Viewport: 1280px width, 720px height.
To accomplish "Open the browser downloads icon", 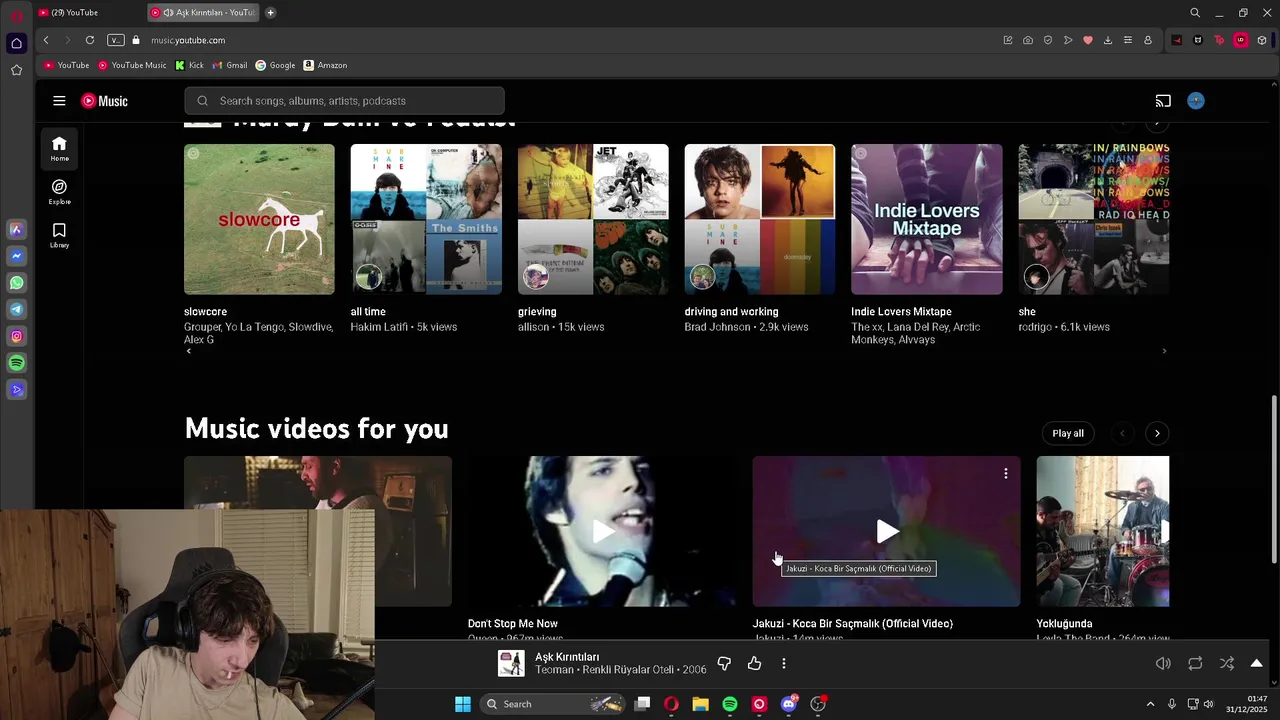I will [1108, 40].
